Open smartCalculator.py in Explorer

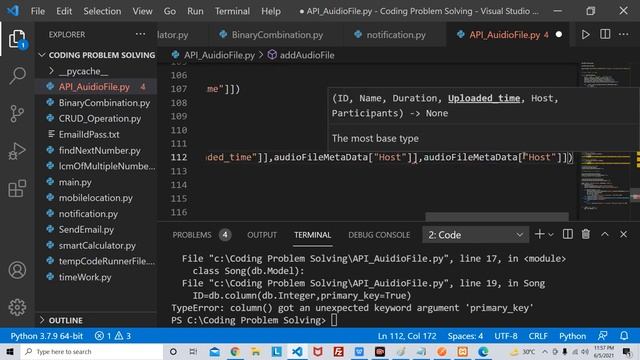[x=96, y=245]
